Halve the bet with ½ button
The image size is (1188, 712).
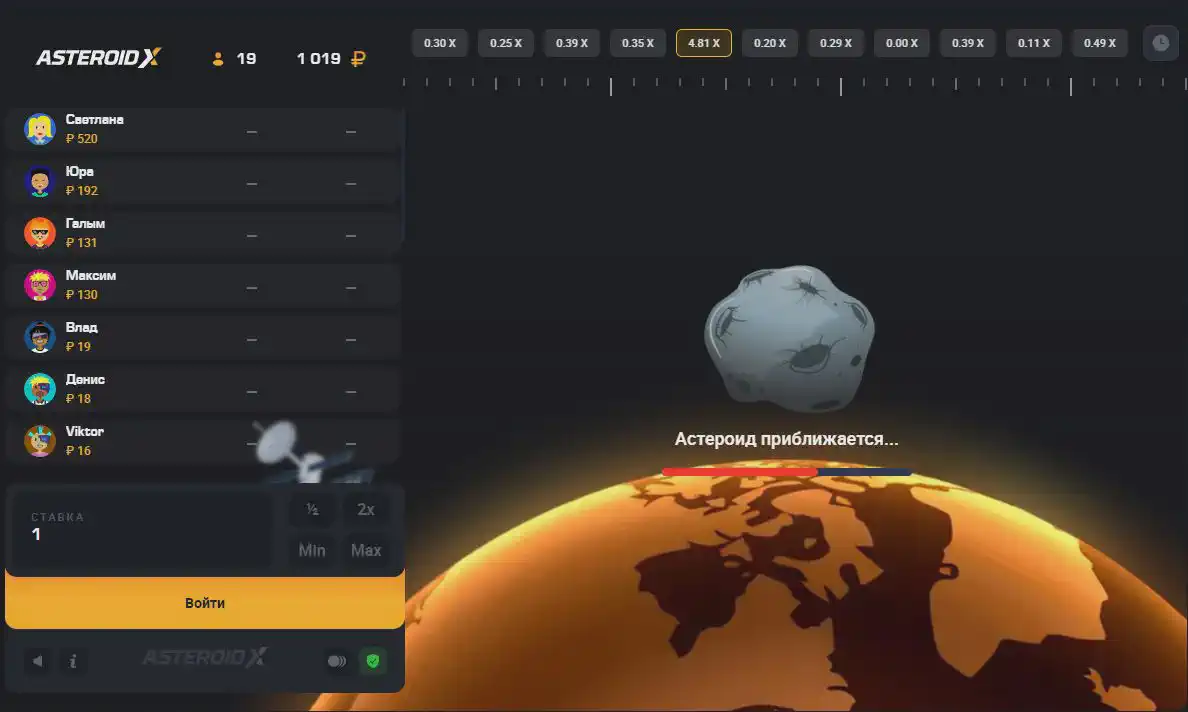(x=312, y=510)
